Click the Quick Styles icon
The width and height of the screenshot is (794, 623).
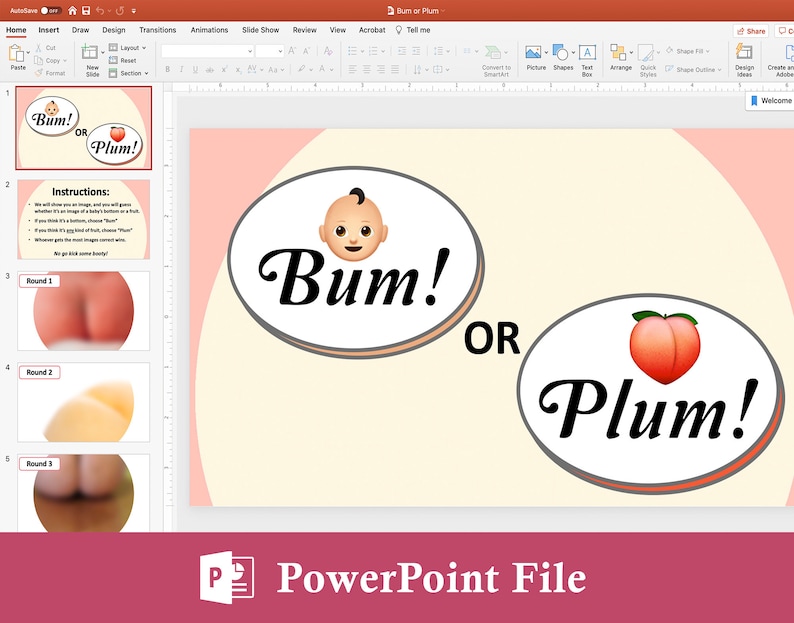click(646, 53)
